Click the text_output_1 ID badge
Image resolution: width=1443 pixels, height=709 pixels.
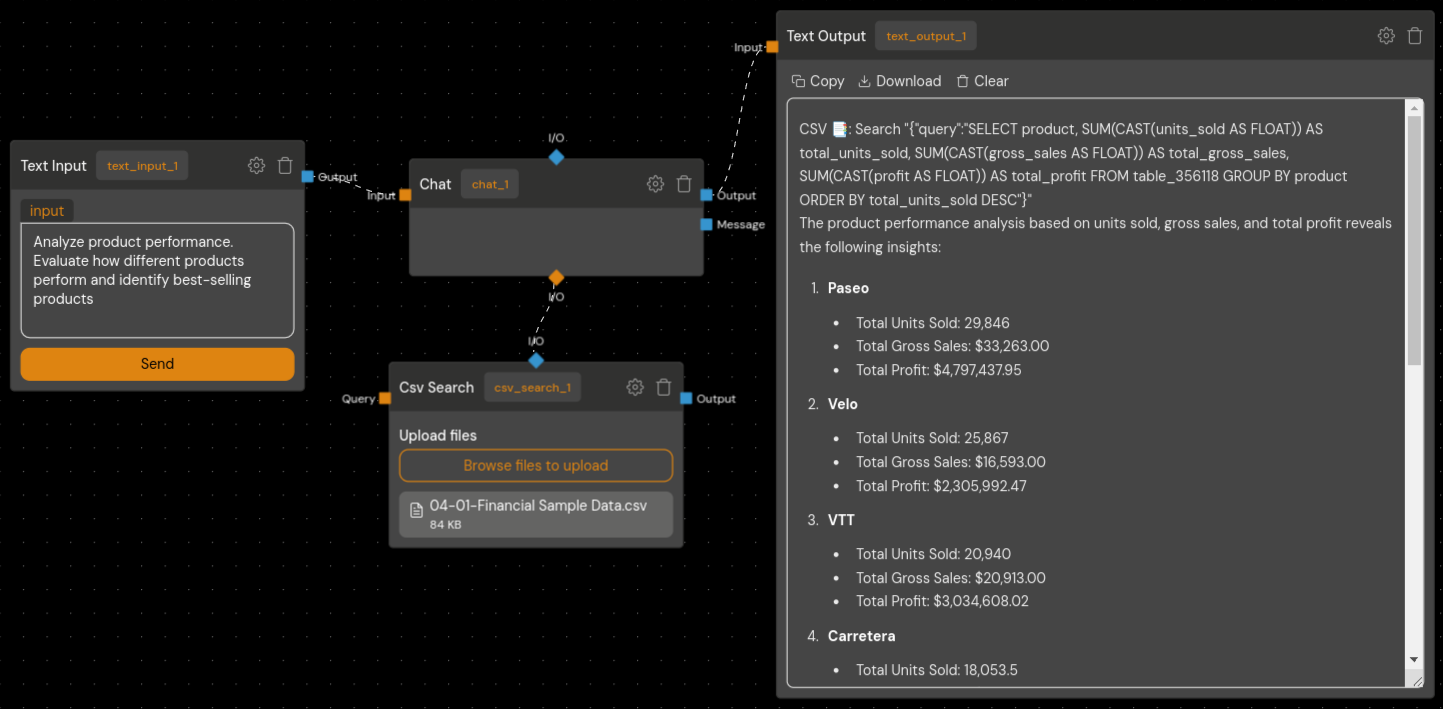[926, 36]
